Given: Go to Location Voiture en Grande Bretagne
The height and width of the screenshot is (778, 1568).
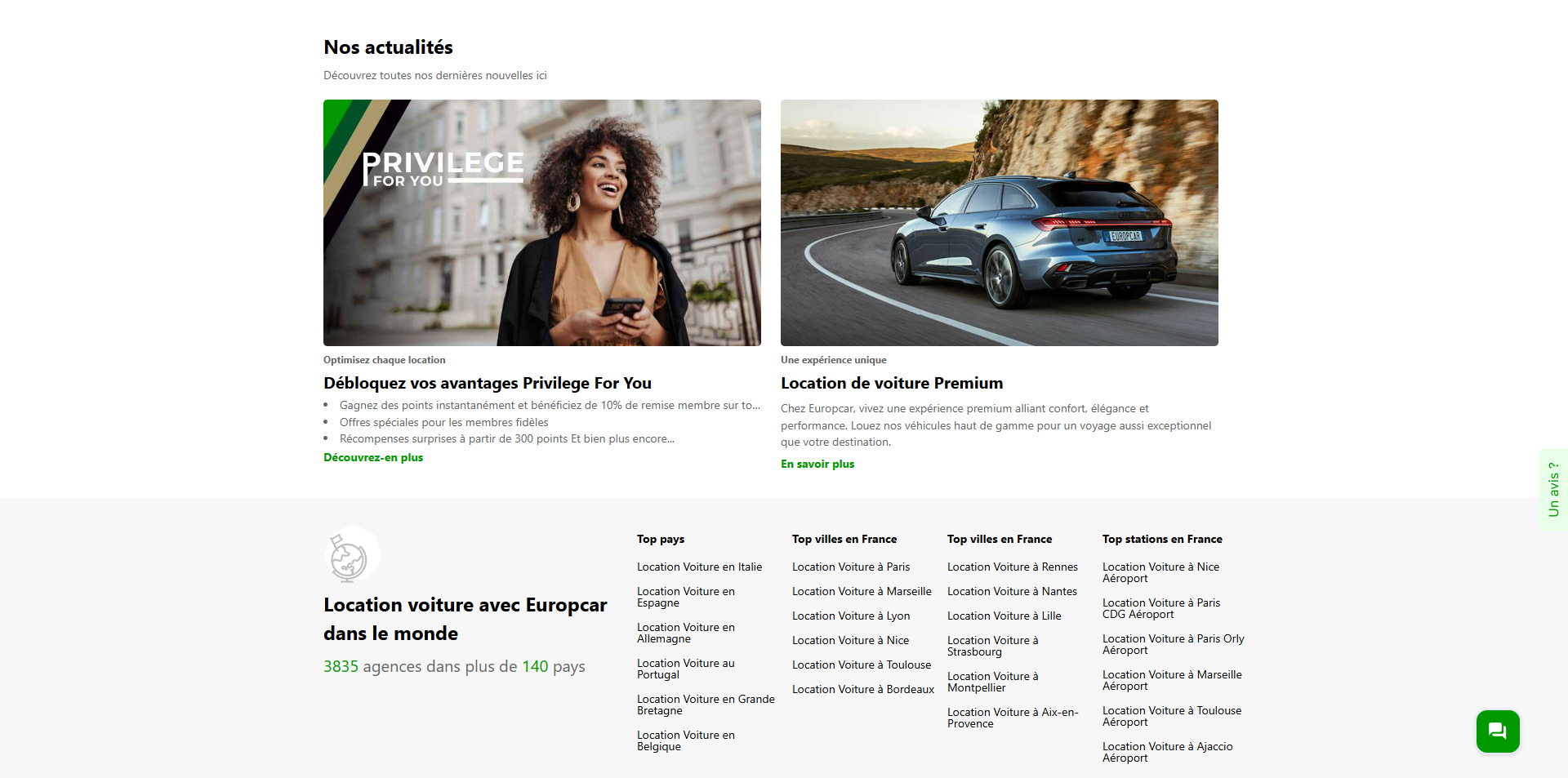Looking at the screenshot, I should click(x=706, y=705).
